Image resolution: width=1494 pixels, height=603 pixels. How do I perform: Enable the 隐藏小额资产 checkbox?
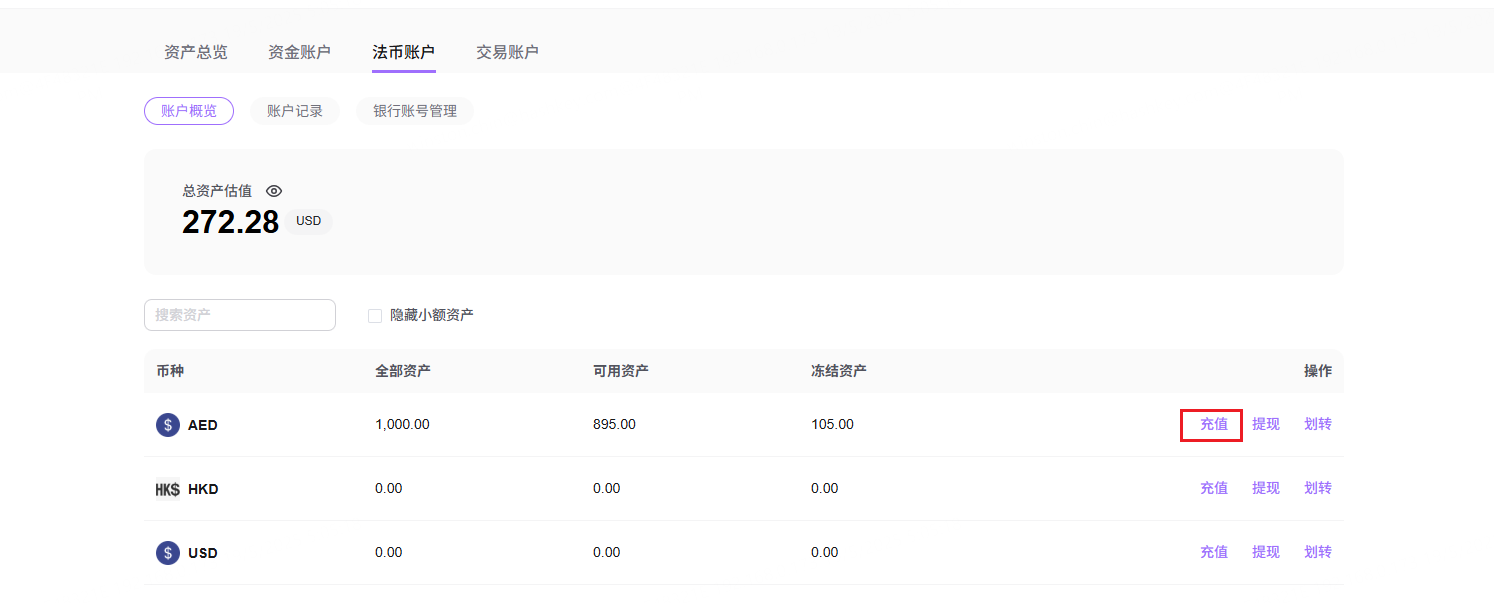pos(375,316)
